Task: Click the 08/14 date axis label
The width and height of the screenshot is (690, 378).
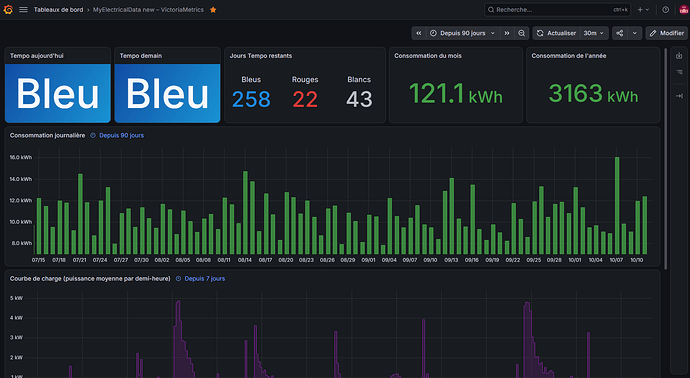Action: [245, 260]
